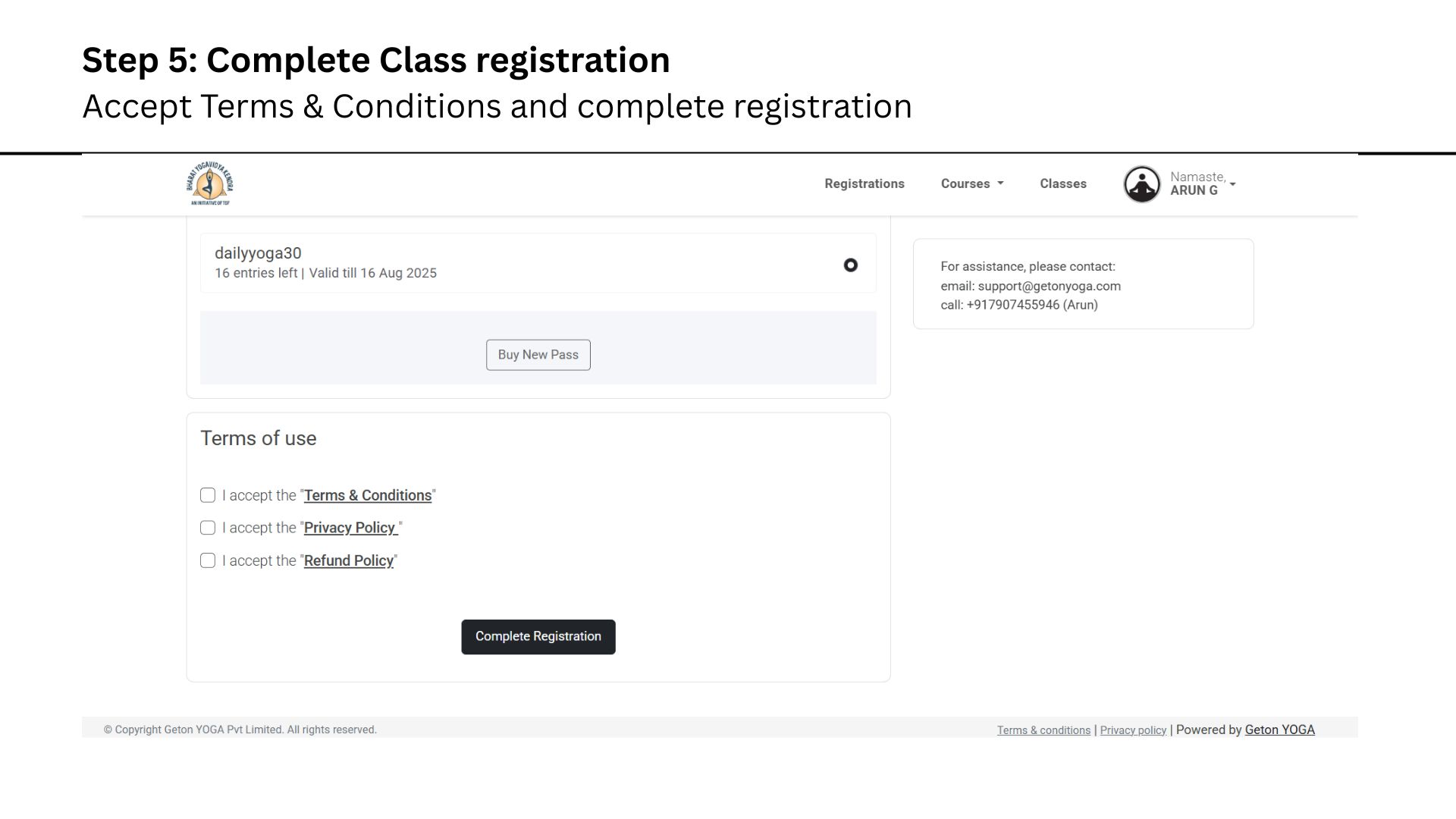Visit the Geton YOGA footer link
Image resolution: width=1456 pixels, height=819 pixels.
coord(1279,730)
